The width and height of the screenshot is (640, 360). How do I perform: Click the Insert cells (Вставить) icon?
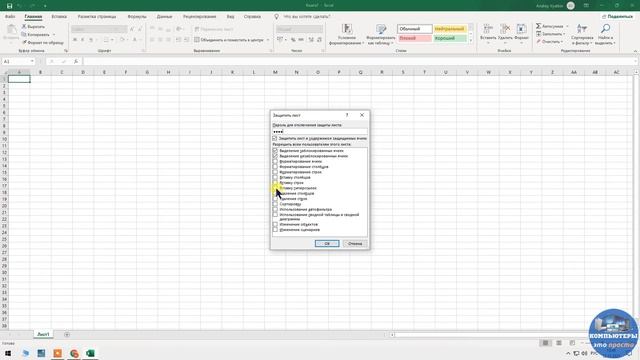click(488, 29)
